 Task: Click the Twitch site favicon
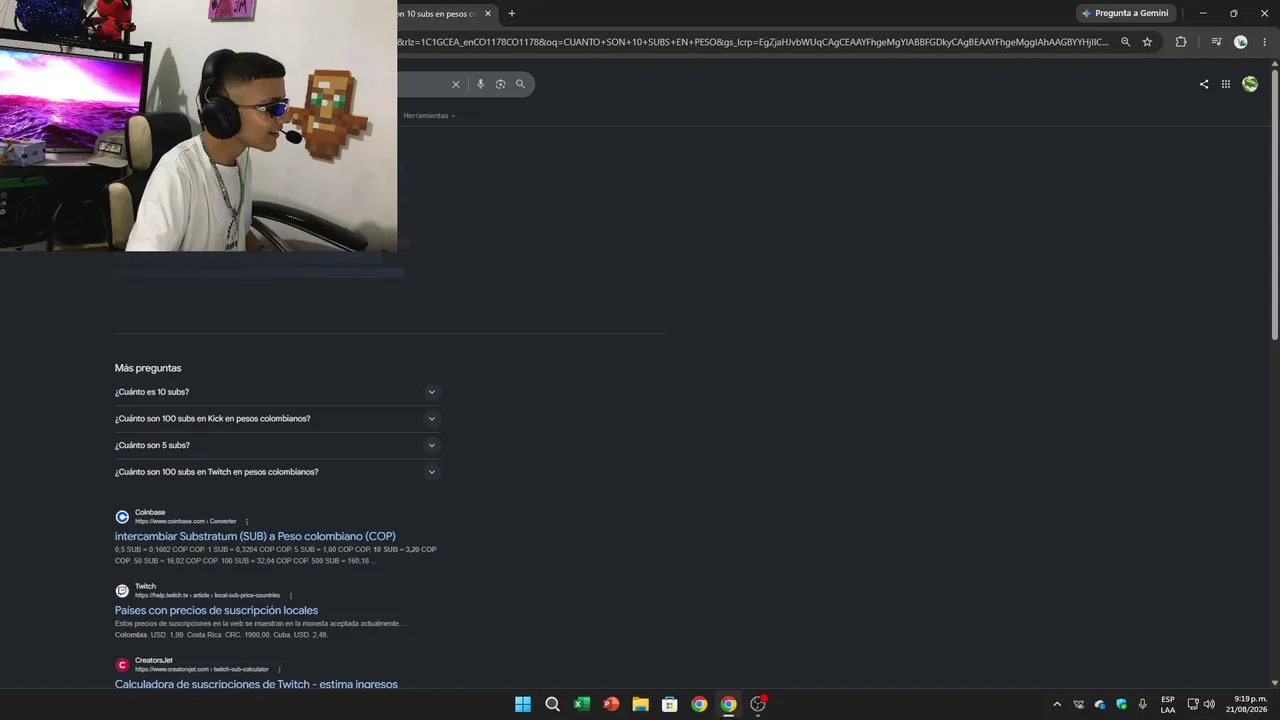pyautogui.click(x=122, y=591)
